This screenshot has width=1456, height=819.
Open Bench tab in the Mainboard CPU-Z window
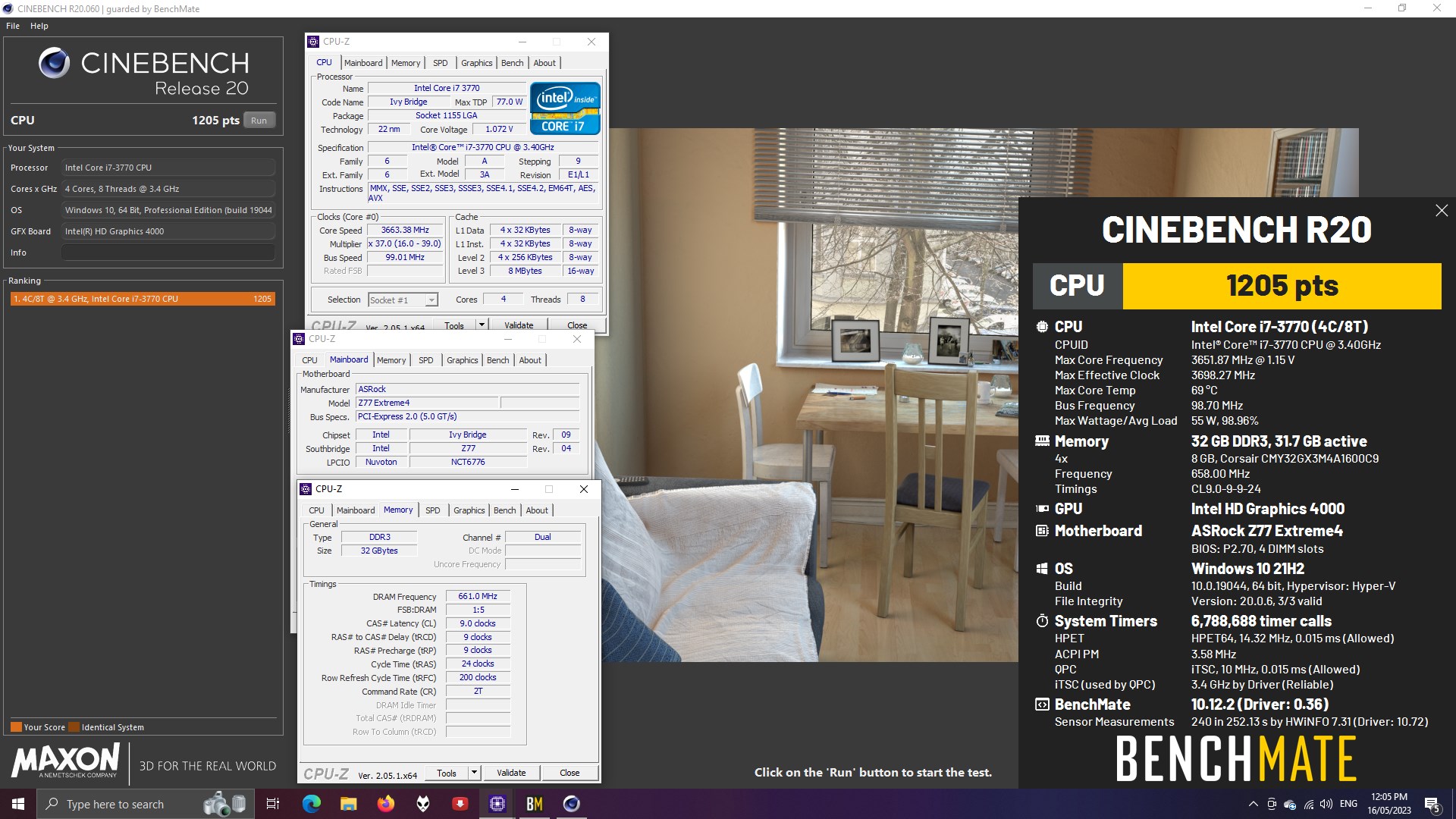pyautogui.click(x=498, y=360)
